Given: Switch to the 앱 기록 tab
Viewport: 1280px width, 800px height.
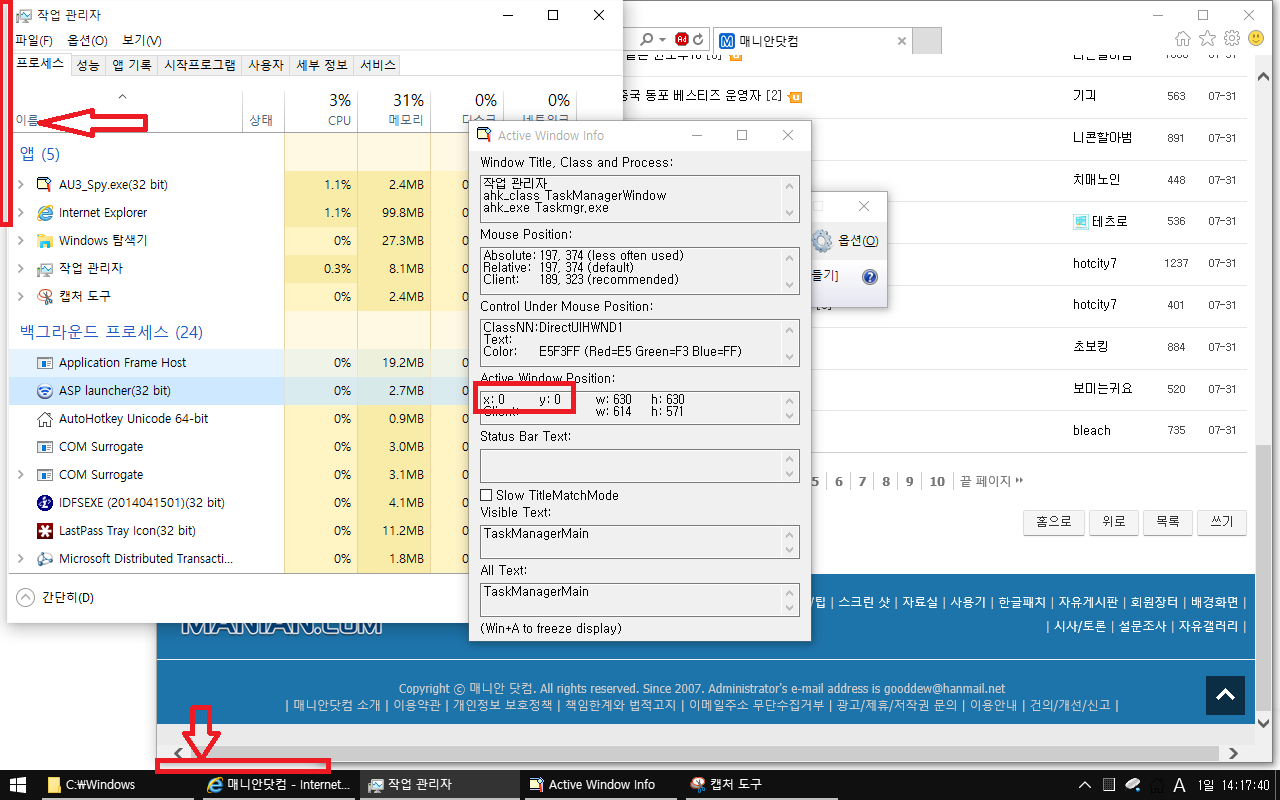Looking at the screenshot, I should click(132, 65).
